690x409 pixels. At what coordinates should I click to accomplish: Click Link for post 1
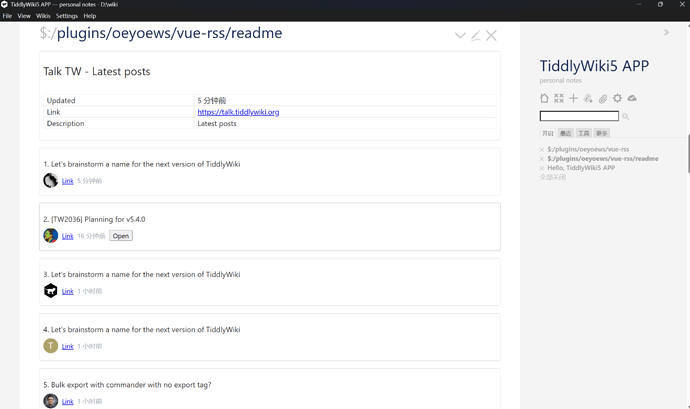67,181
